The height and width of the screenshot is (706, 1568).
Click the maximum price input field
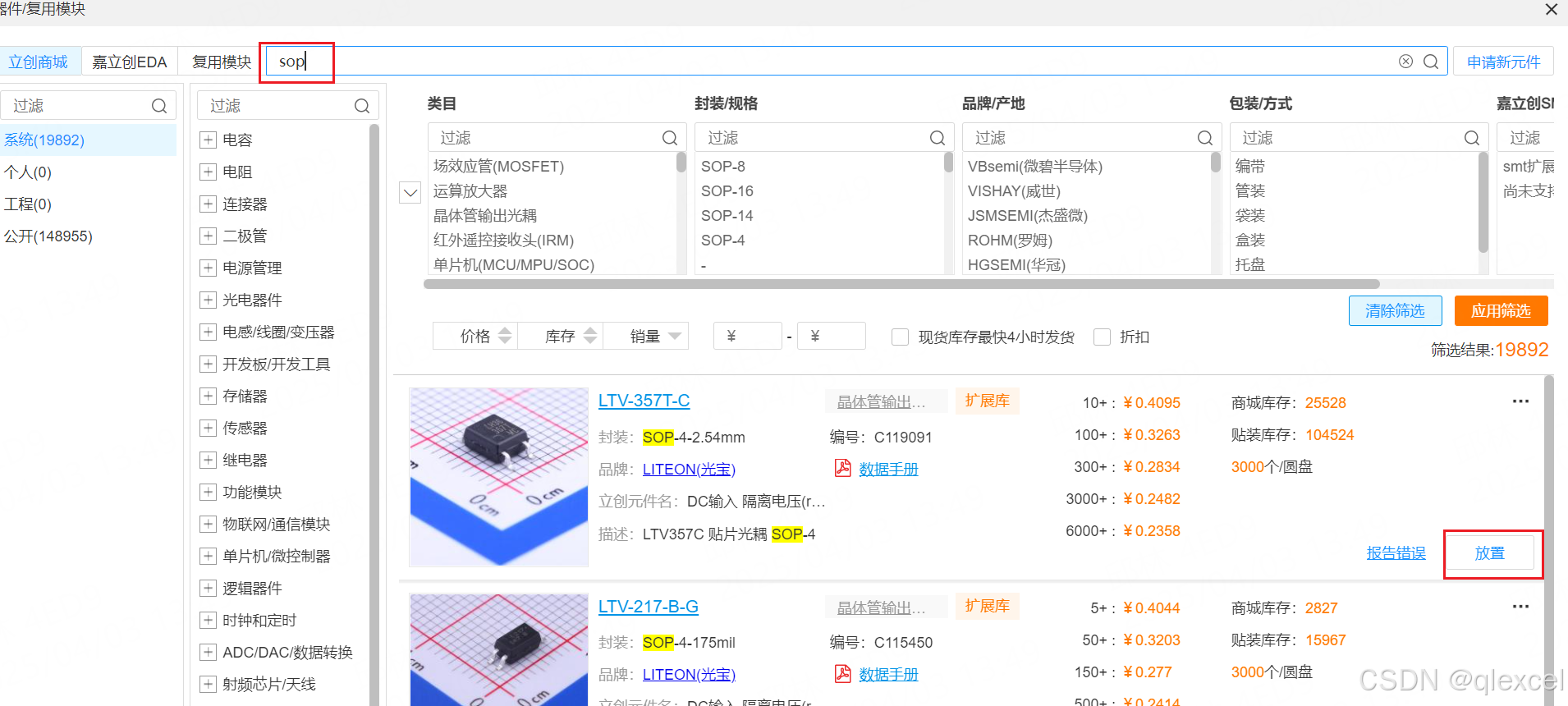coord(831,336)
